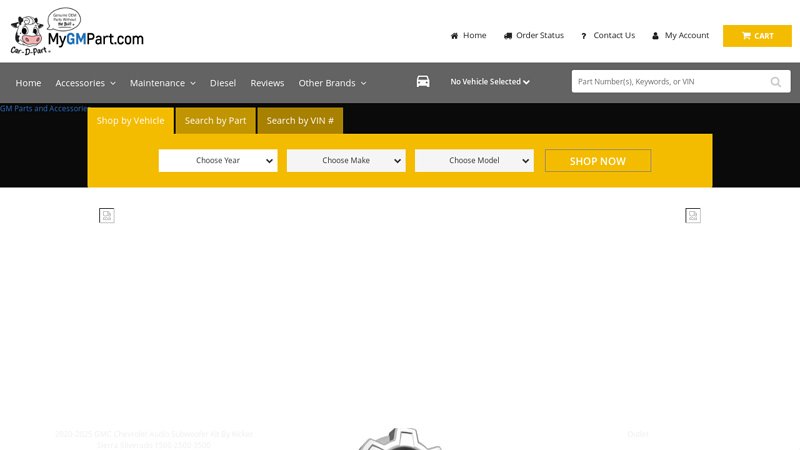Follow the GM Parts and Accessories link
Viewport: 800px width, 450px height.
pos(44,108)
